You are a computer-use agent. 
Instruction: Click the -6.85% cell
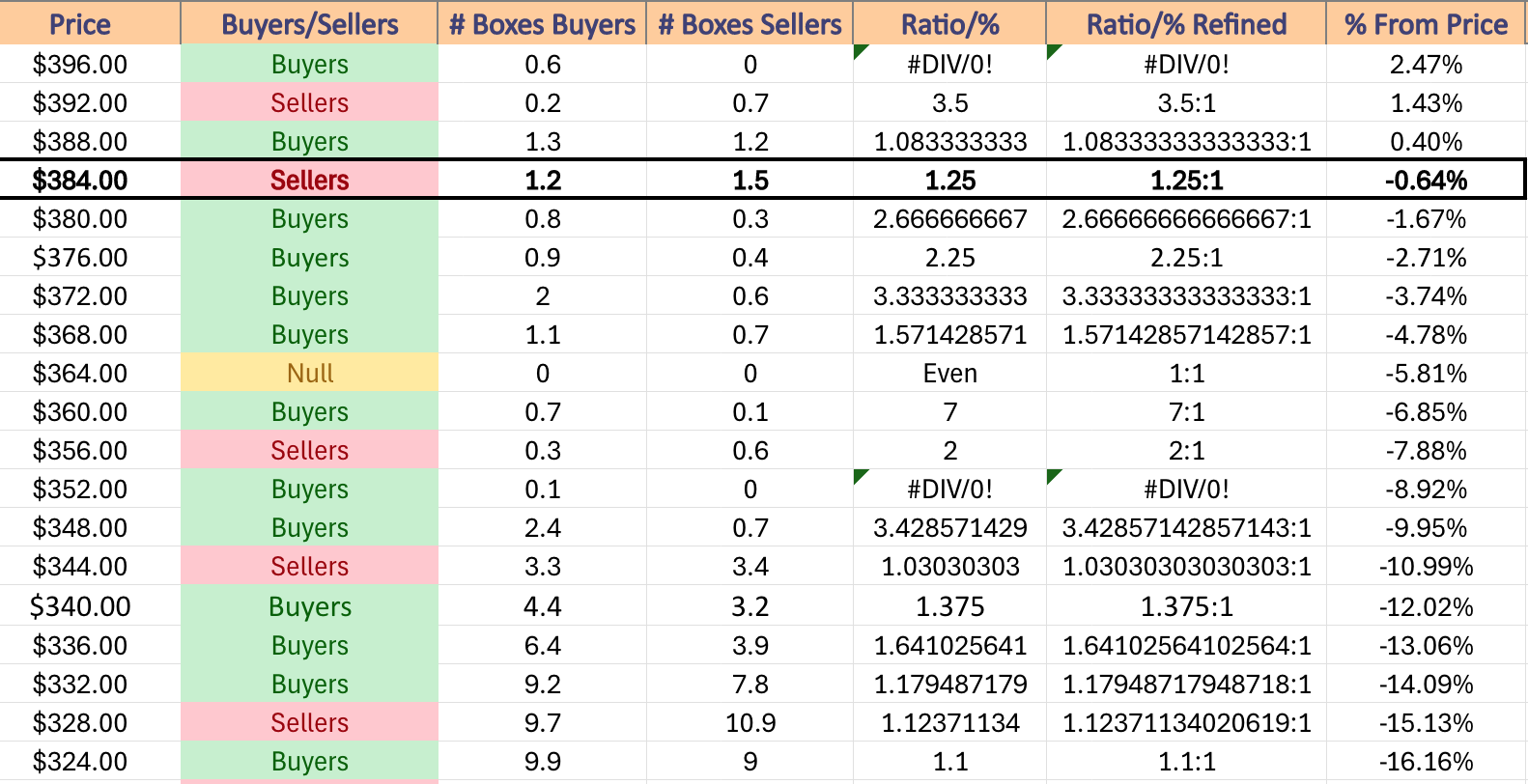pos(1426,412)
